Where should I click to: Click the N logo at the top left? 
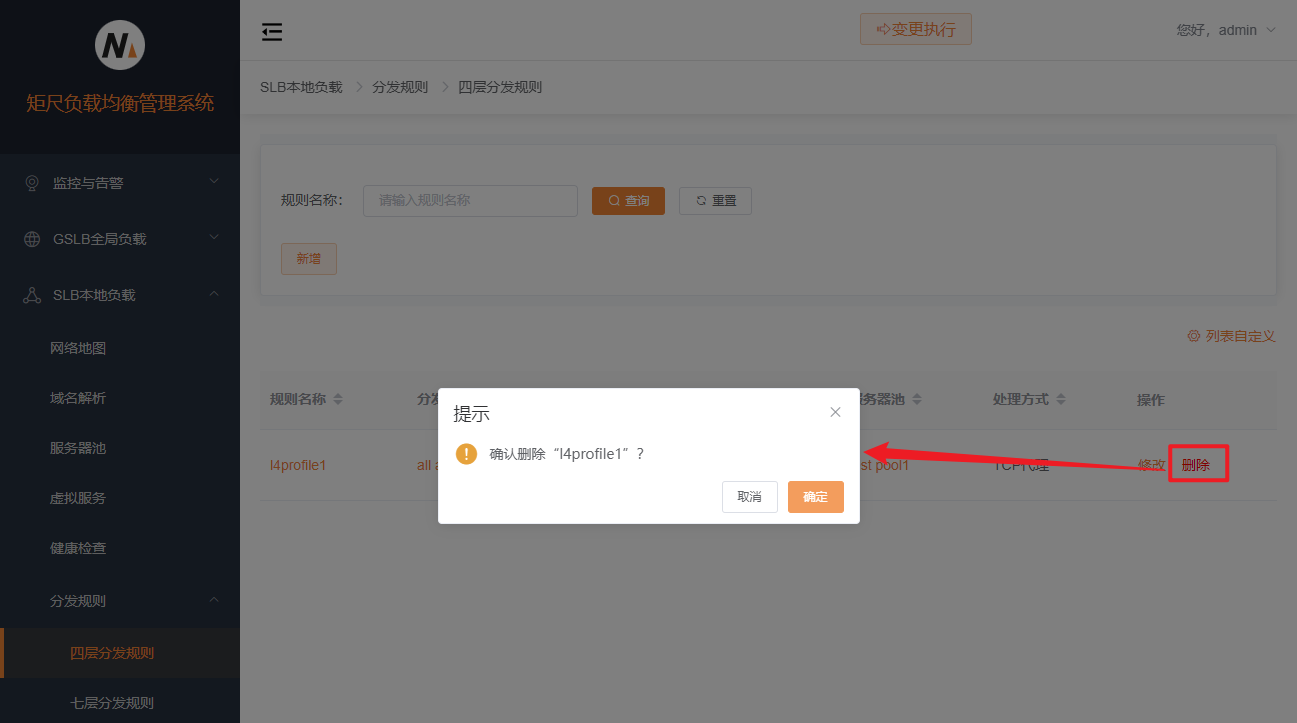click(x=119, y=45)
